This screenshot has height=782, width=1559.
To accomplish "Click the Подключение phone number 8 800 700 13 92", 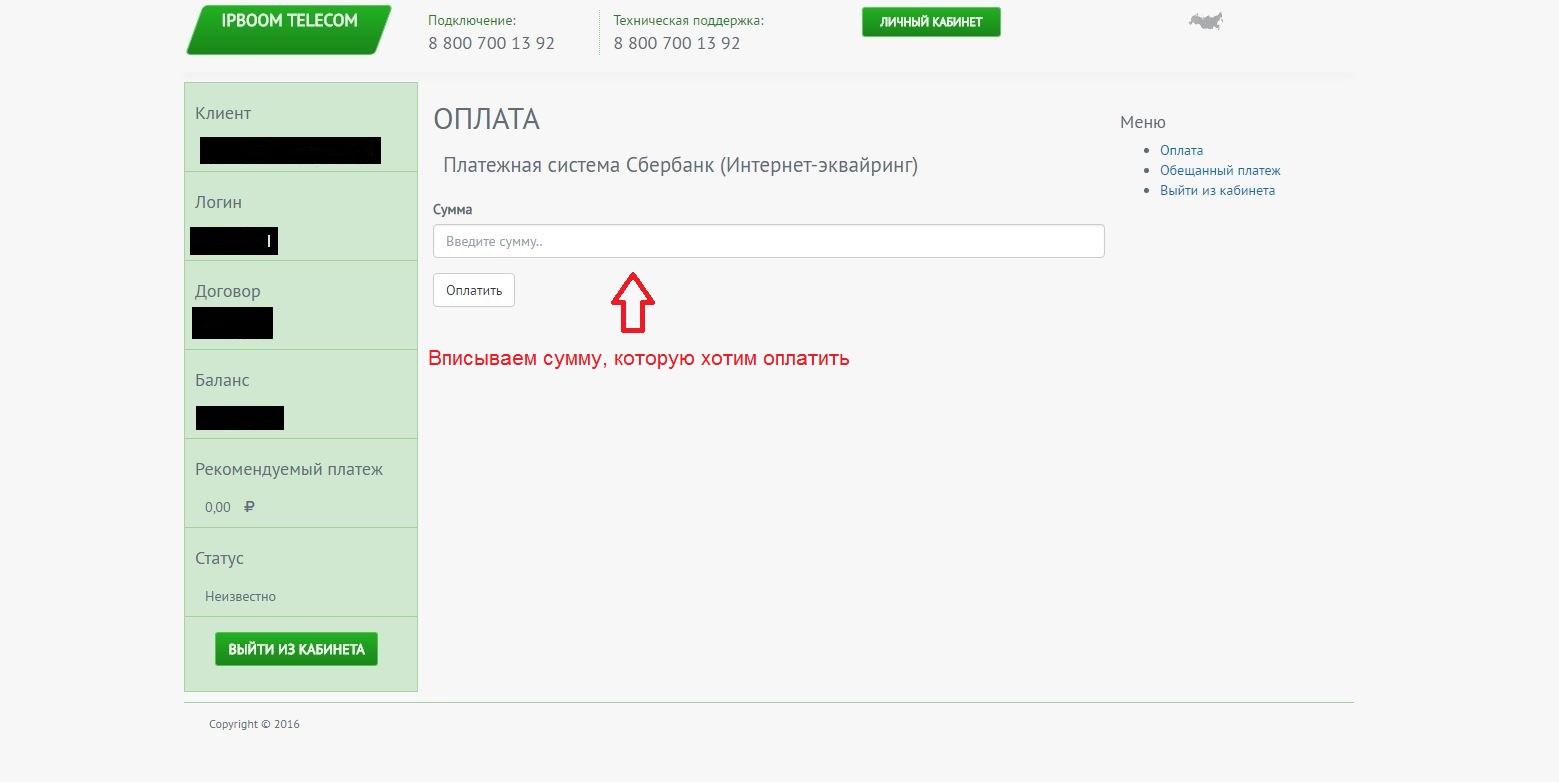I will click(491, 43).
